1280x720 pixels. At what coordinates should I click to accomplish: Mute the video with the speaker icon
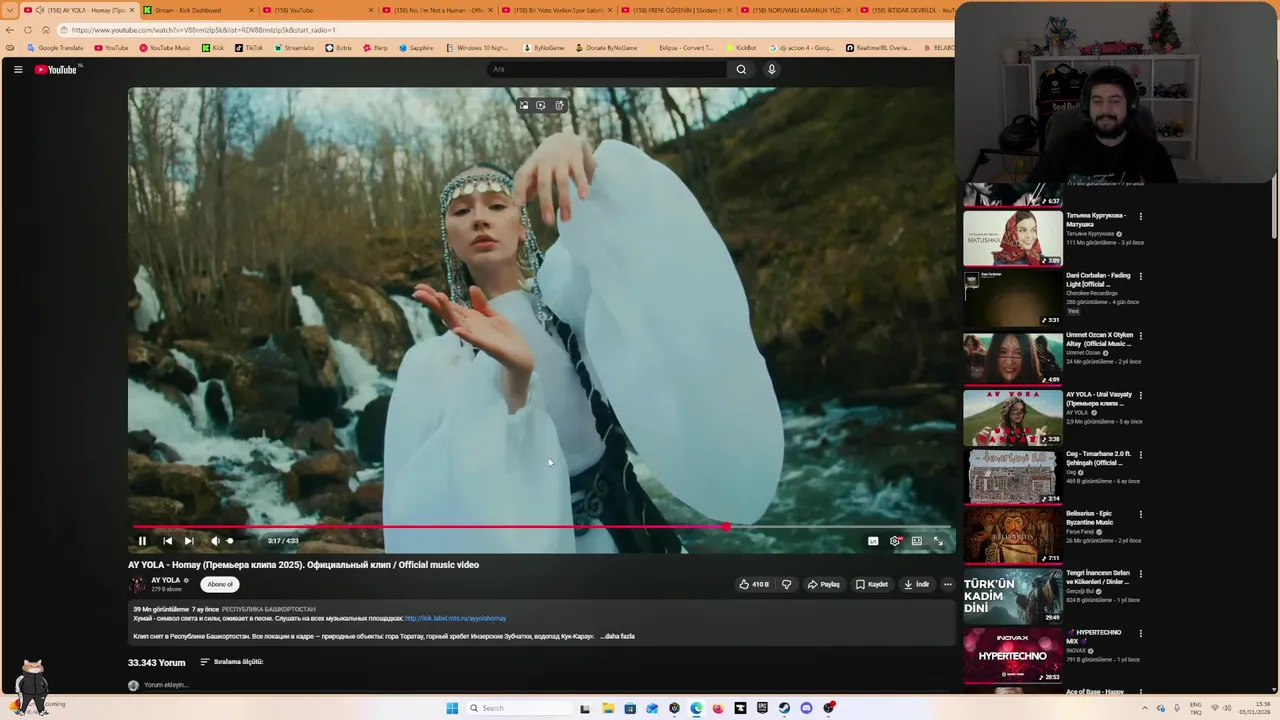coord(215,541)
